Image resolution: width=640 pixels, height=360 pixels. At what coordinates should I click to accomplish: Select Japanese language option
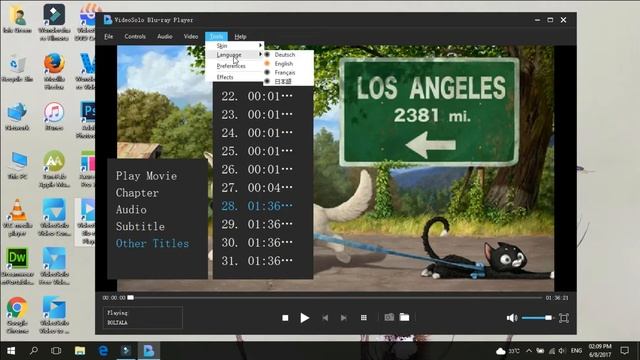tap(288, 81)
